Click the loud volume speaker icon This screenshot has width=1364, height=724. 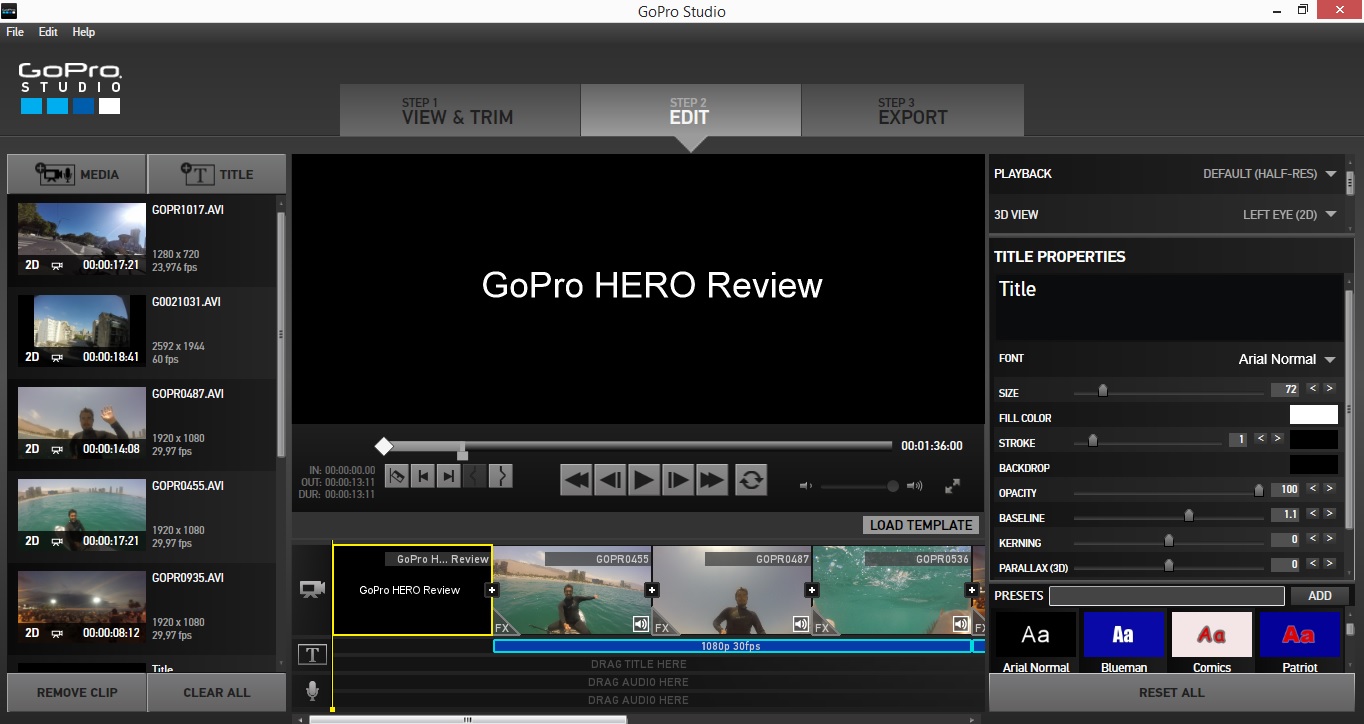[x=914, y=486]
